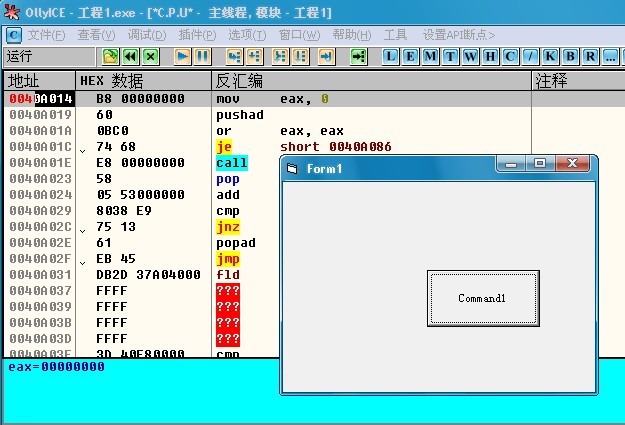Viewport: 625px width, 425px height.
Task: Open the 窗口(W) menu
Action: 299,35
